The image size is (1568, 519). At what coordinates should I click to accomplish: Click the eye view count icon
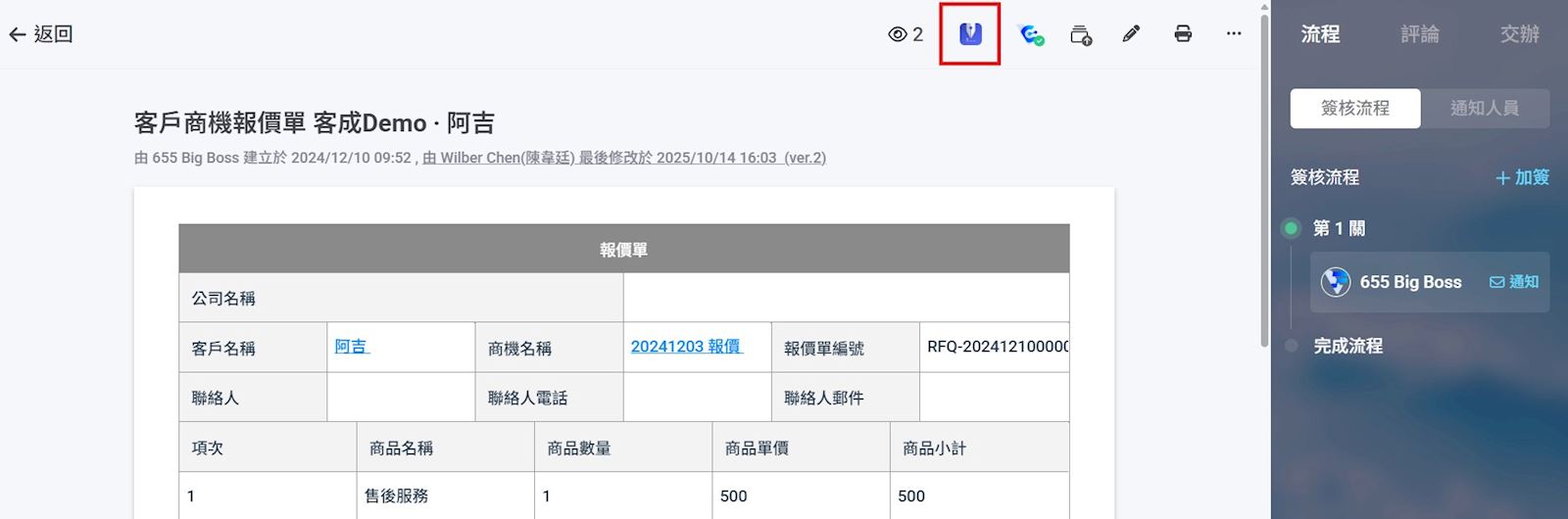tap(898, 34)
